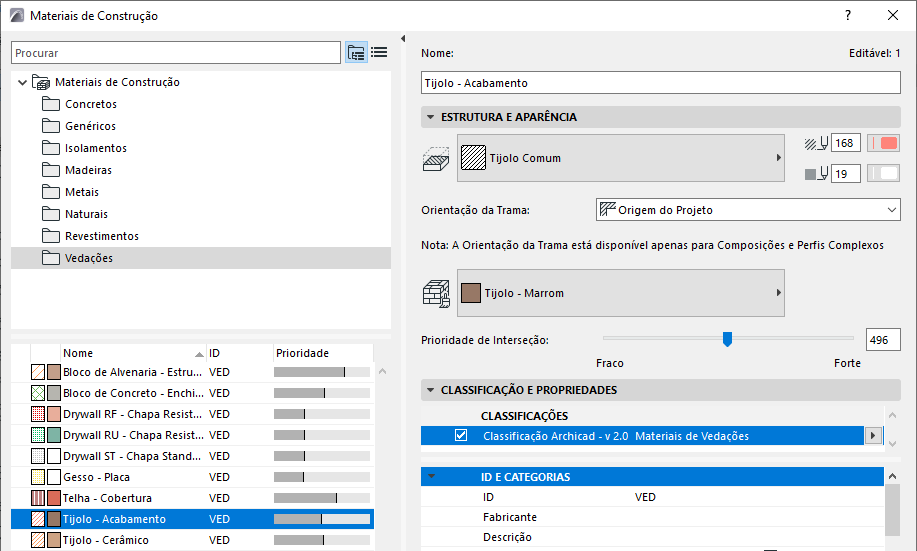Click hatch icon of Bloco de Alvenaria row
This screenshot has width=917, height=551.
click(x=38, y=372)
